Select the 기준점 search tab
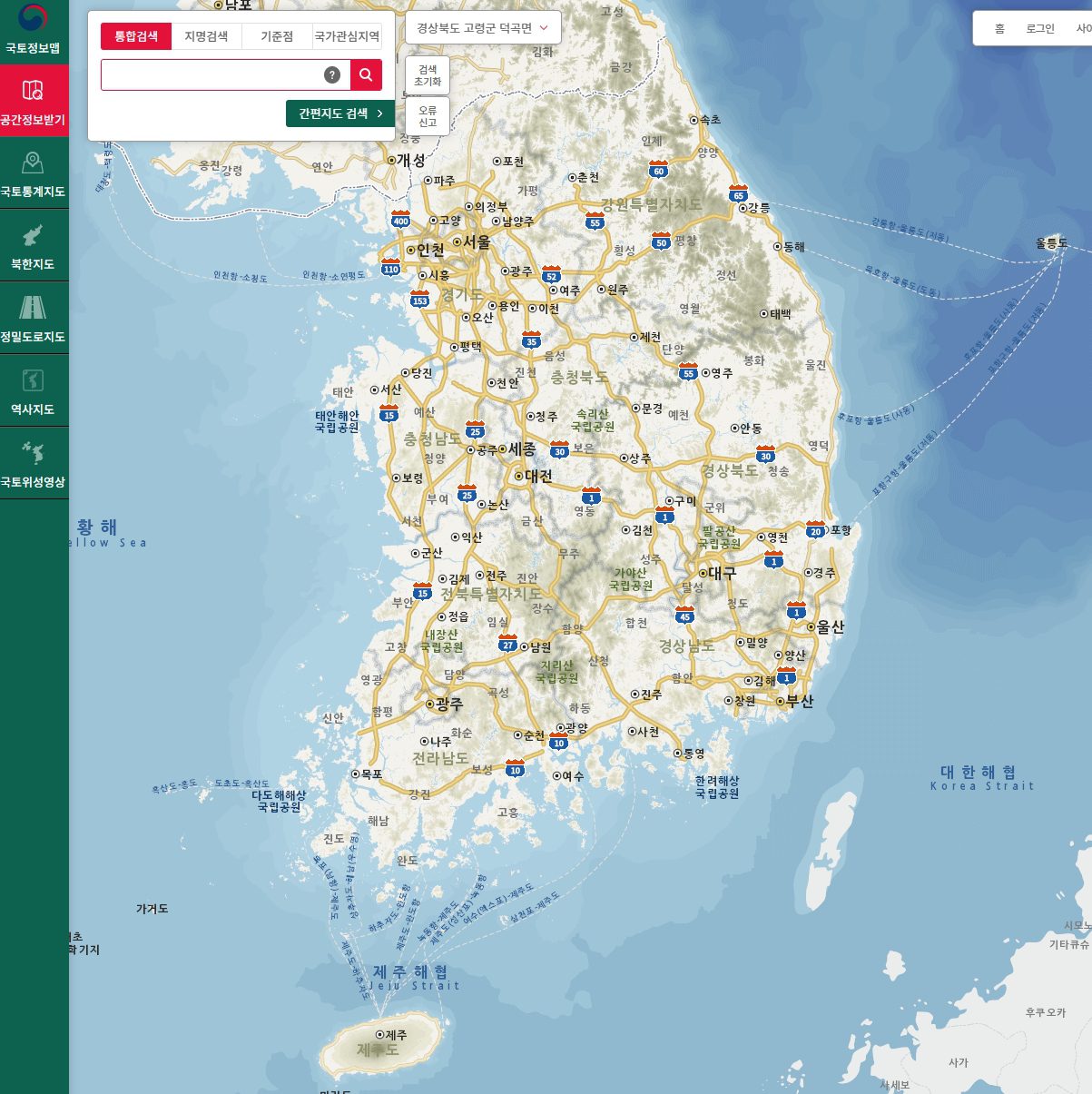This screenshot has width=1092, height=1094. coord(277,36)
